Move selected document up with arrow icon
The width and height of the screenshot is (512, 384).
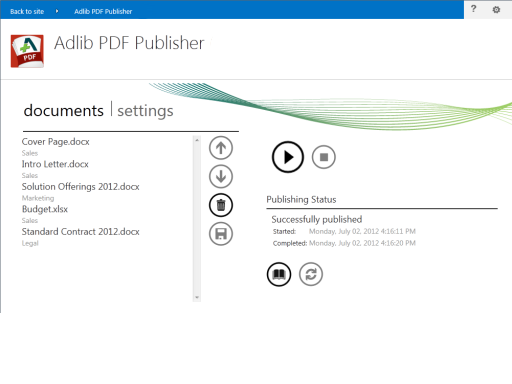click(221, 148)
